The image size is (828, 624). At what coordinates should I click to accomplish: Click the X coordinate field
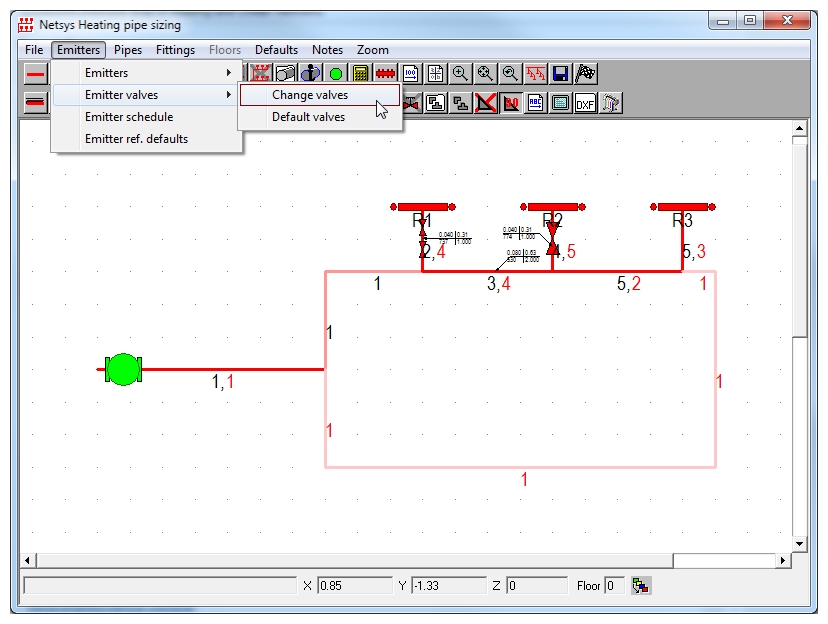(355, 586)
